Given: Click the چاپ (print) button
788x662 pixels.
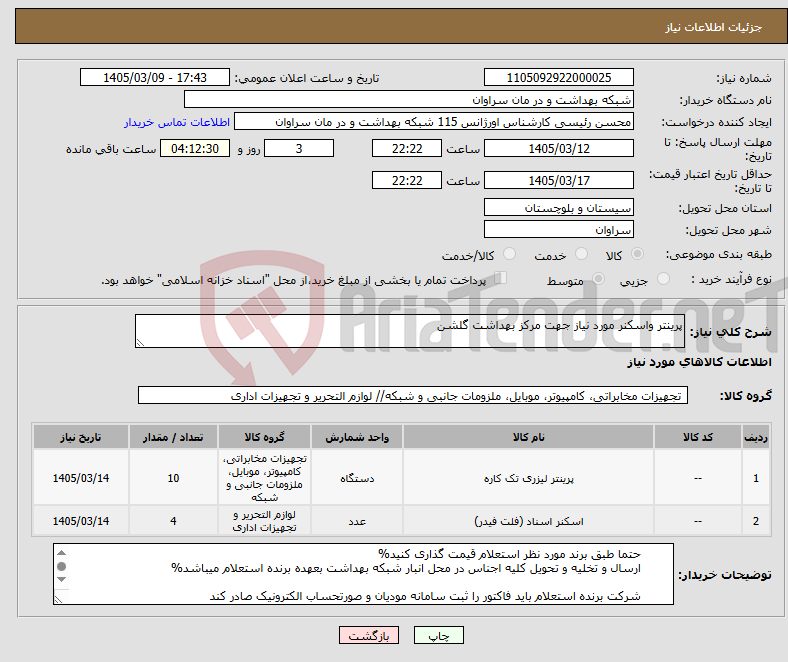Looking at the screenshot, I should click(x=438, y=635).
